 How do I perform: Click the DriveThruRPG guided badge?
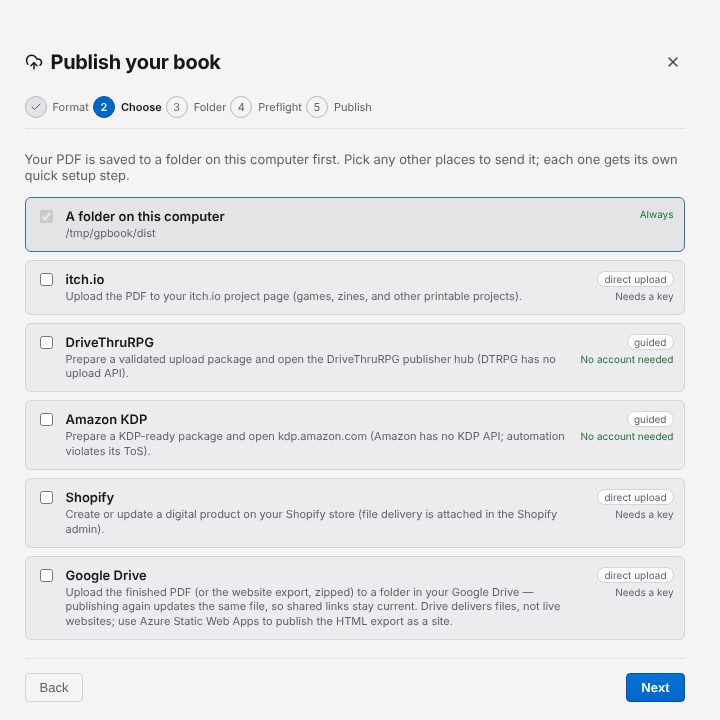(650, 342)
